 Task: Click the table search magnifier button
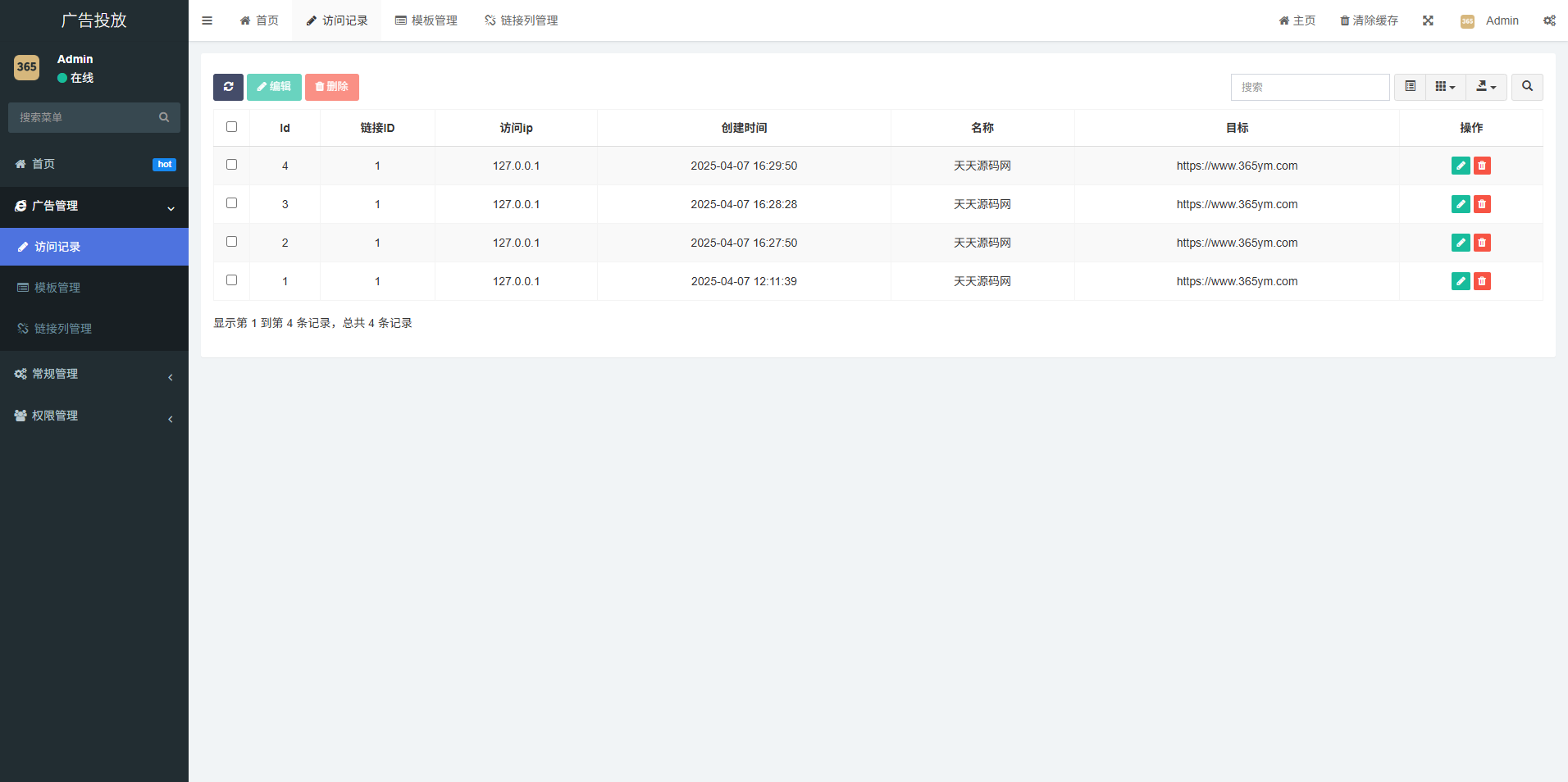click(x=1527, y=87)
